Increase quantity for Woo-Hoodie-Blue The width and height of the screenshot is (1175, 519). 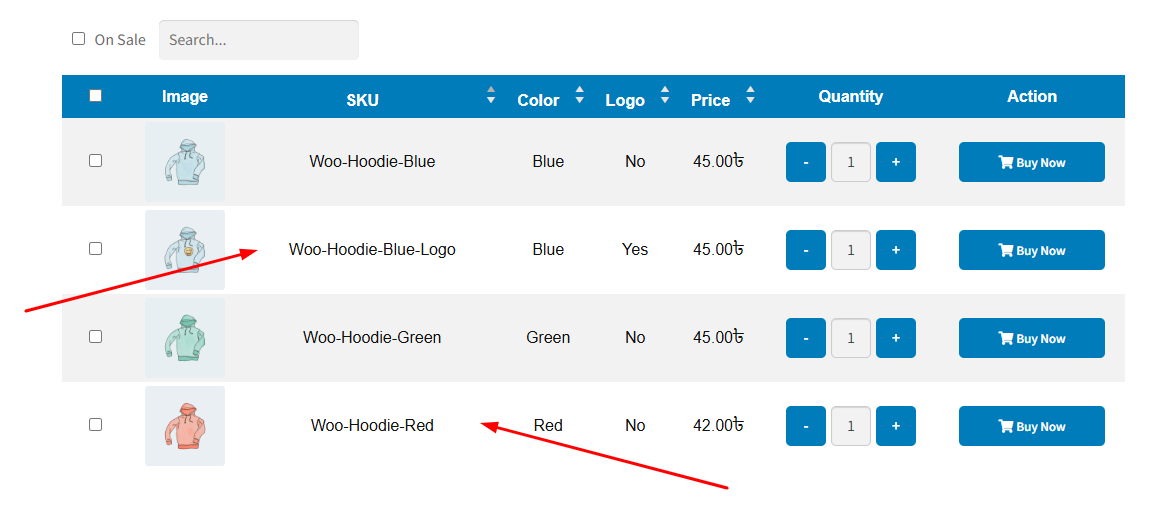click(895, 162)
